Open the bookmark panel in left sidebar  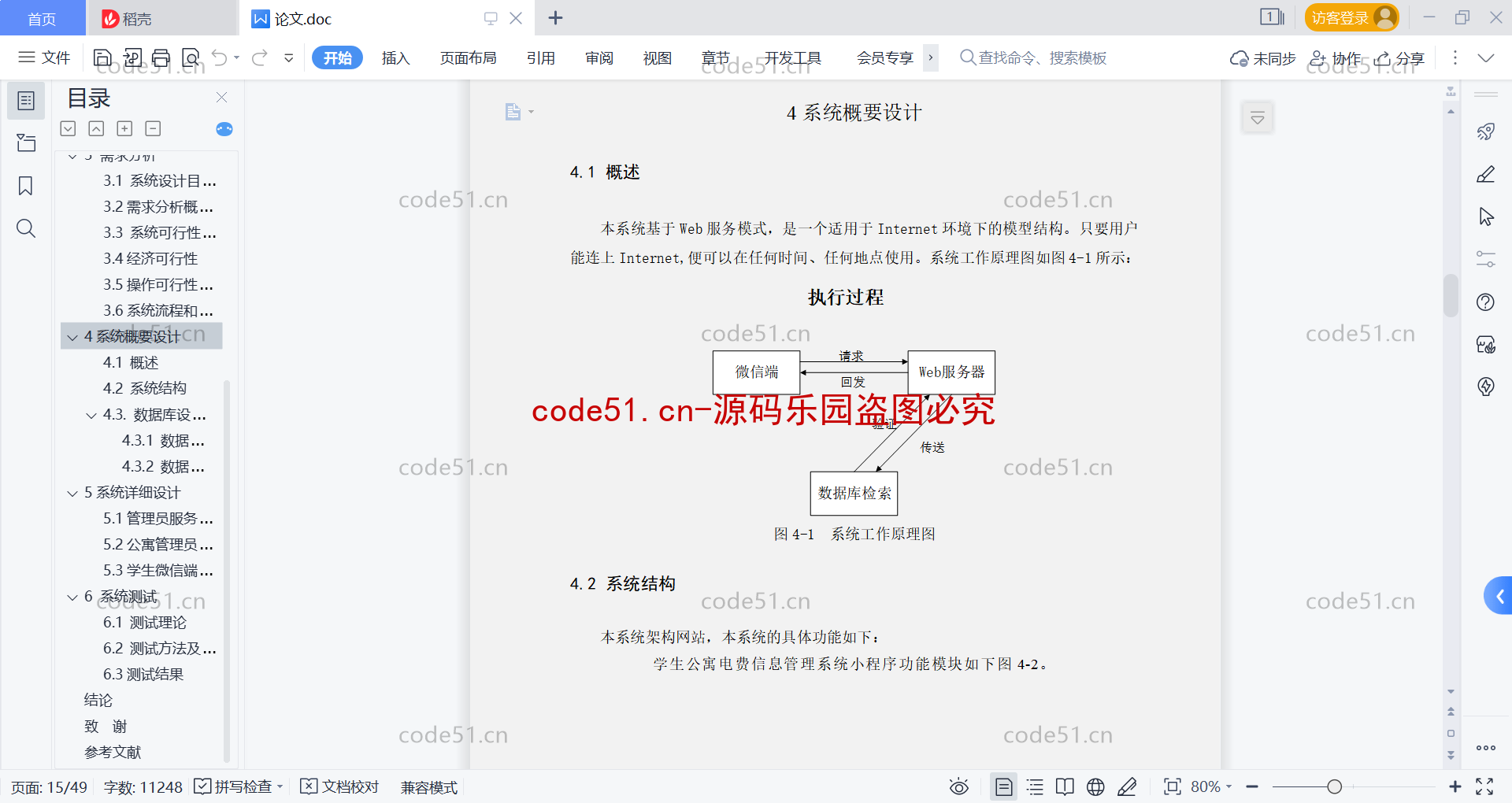[26, 186]
